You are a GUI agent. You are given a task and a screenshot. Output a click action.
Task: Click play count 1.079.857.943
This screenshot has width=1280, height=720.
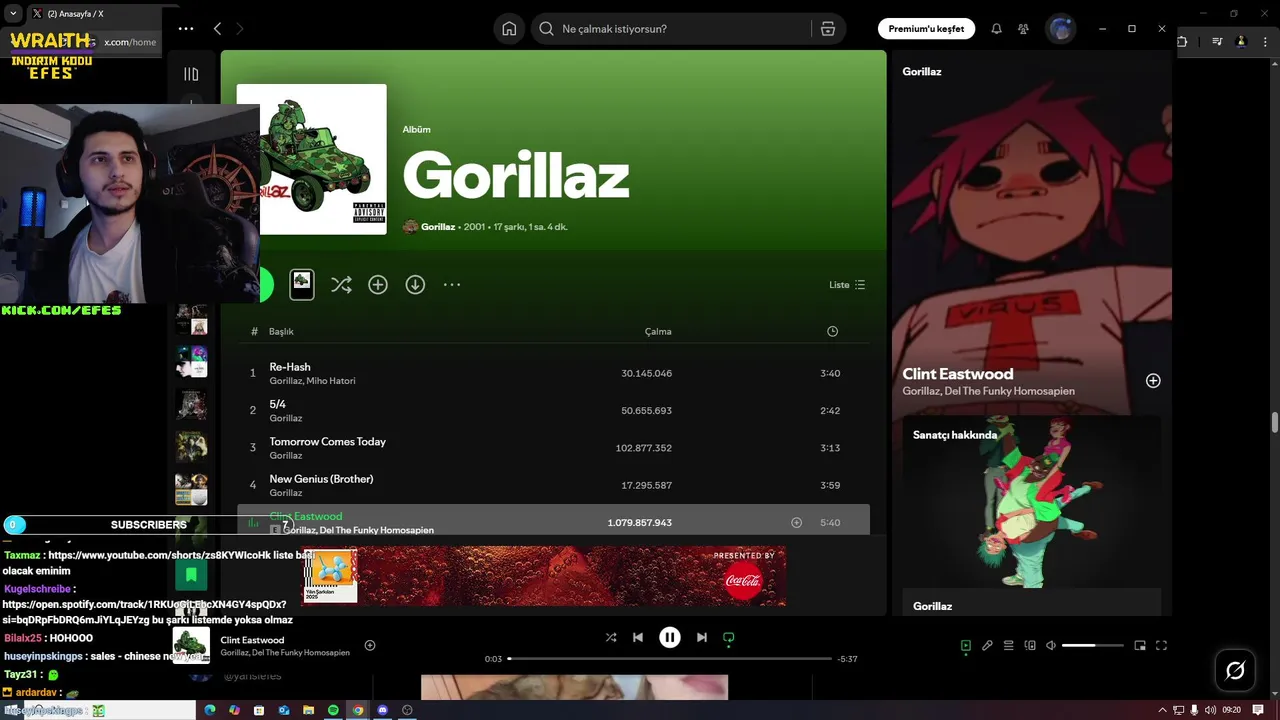[639, 522]
